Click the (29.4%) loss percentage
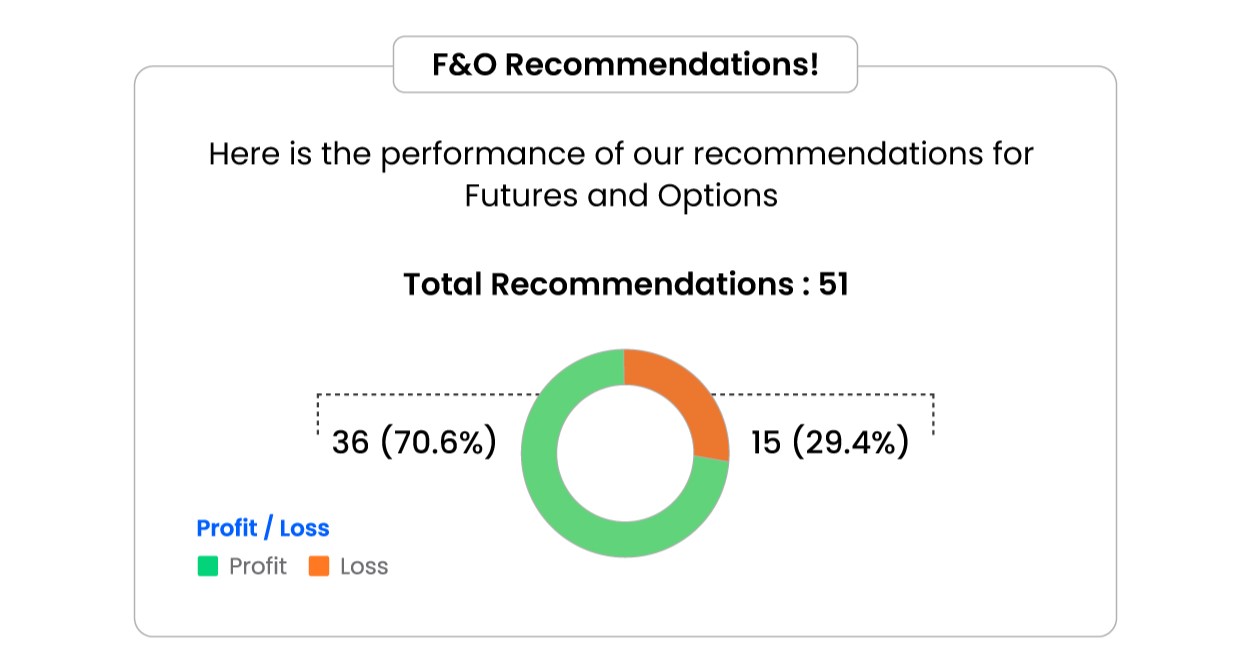Image resolution: width=1251 pixels, height=669 pixels. 851,442
